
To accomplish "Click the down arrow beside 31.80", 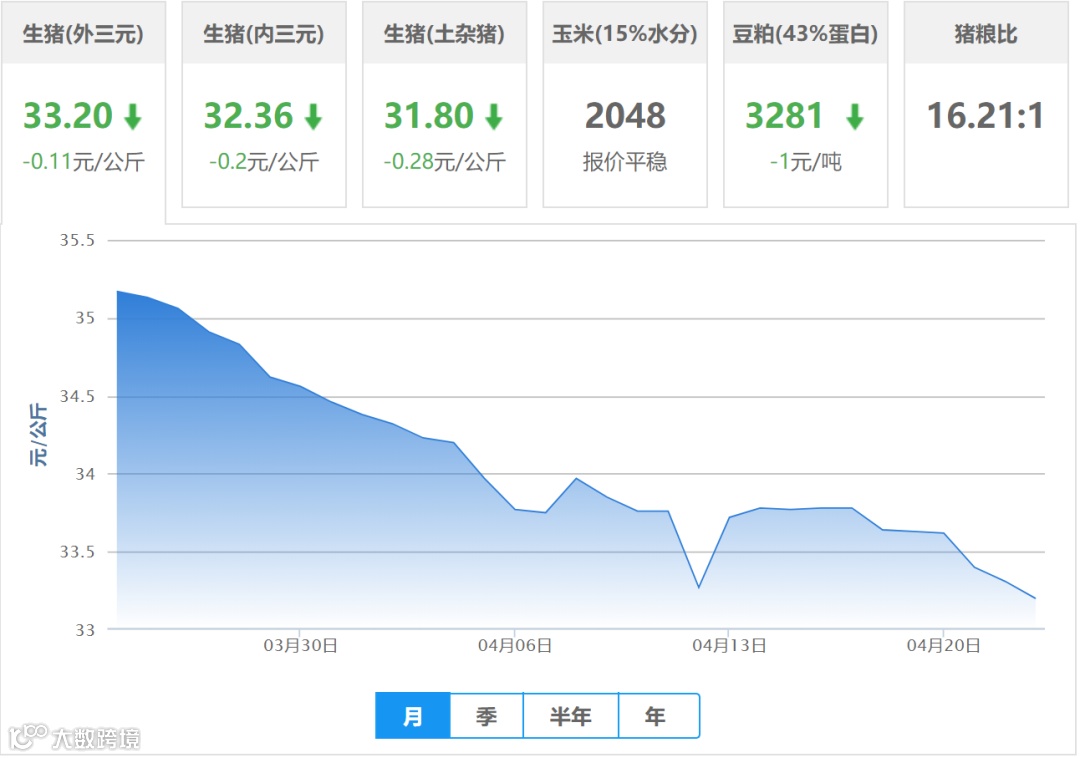I will (x=494, y=116).
